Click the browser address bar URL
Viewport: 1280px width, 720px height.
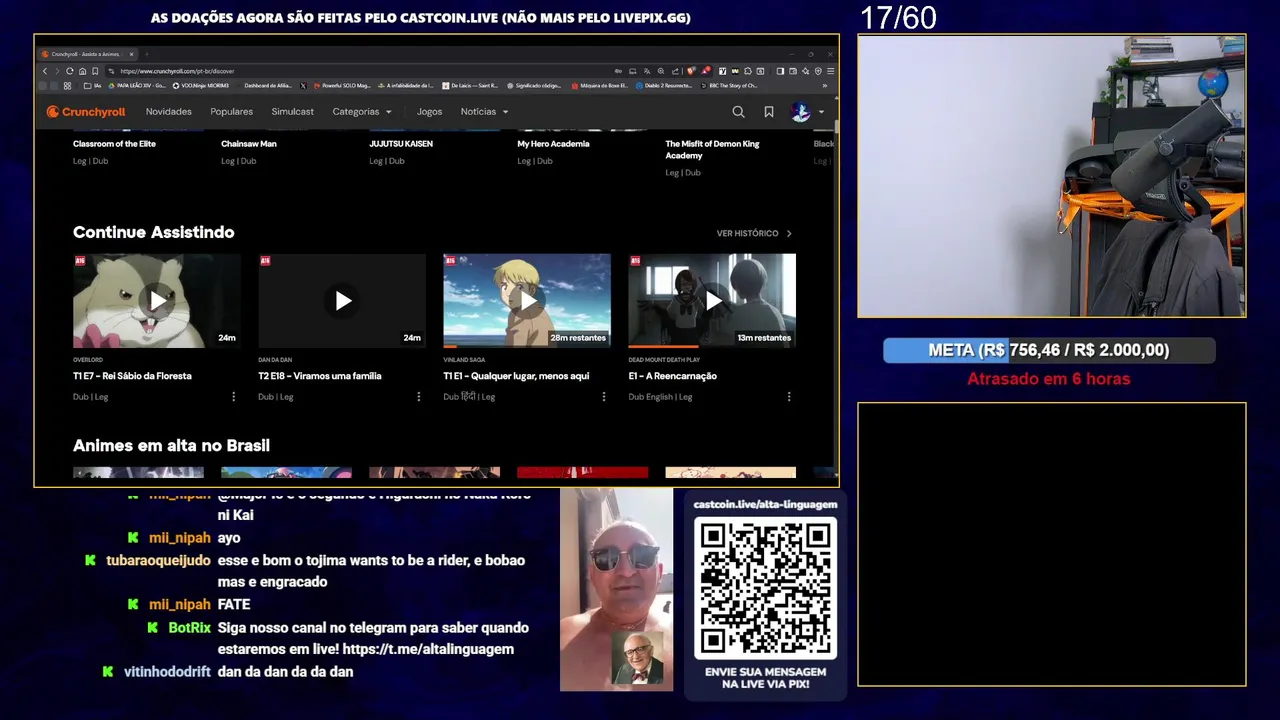[177, 71]
